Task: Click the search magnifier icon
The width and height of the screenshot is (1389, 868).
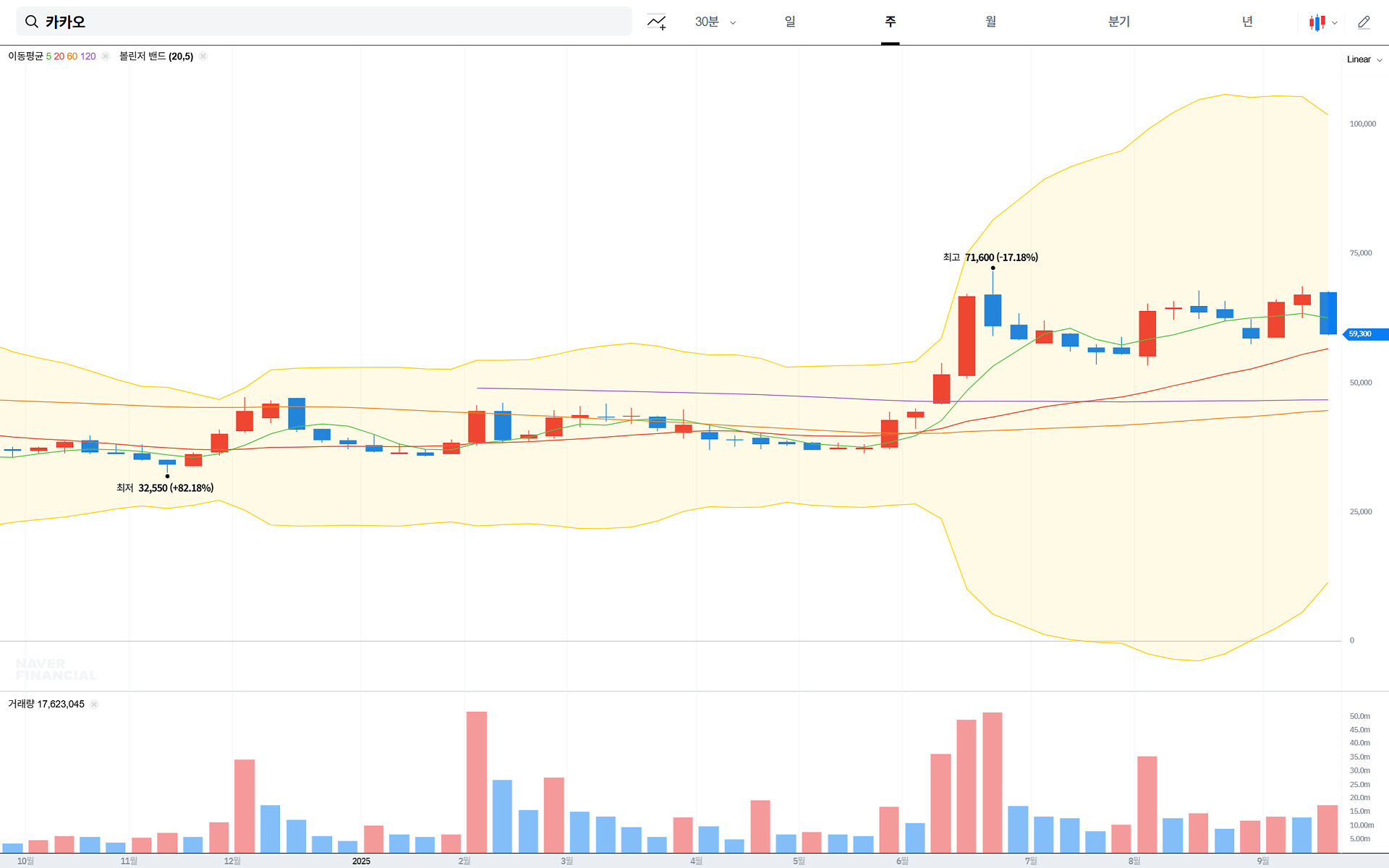Action: tap(31, 22)
